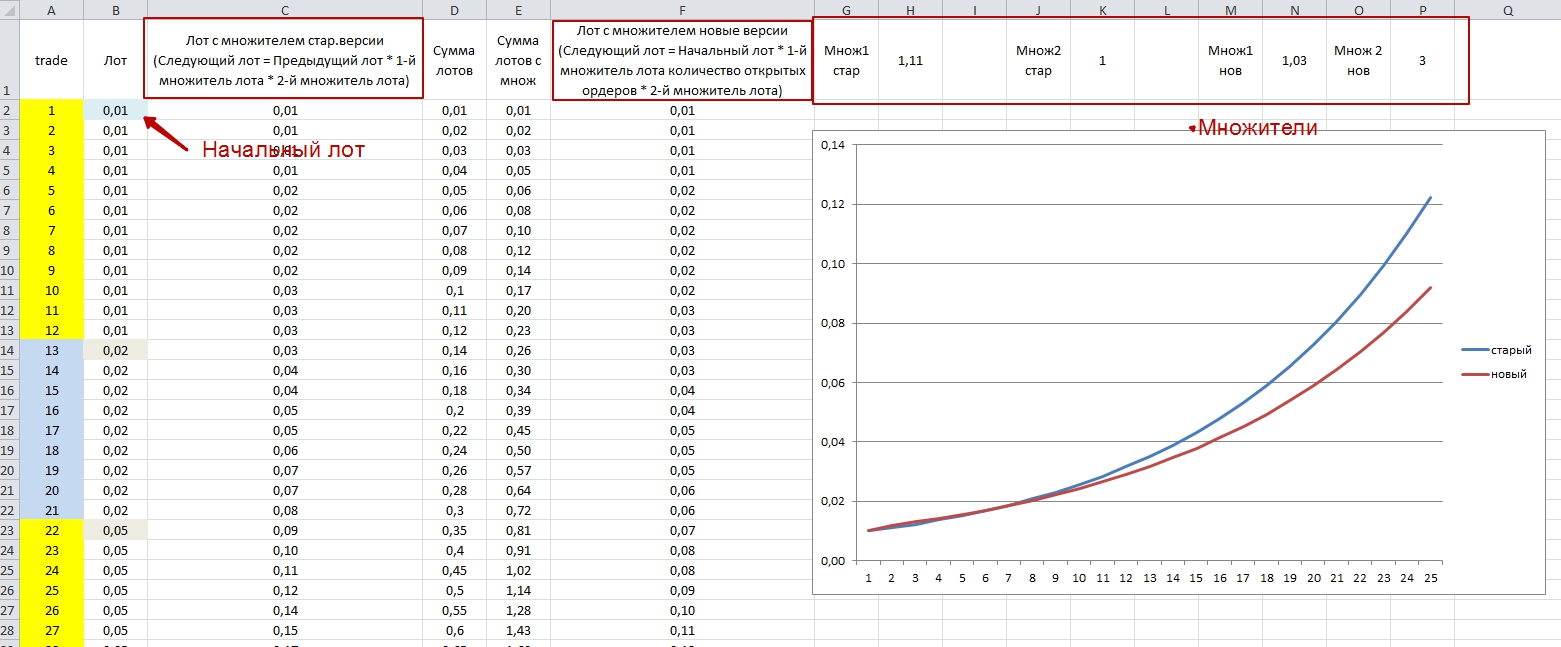
Task: Select cell E20 showing 0,57
Action: [x=518, y=470]
